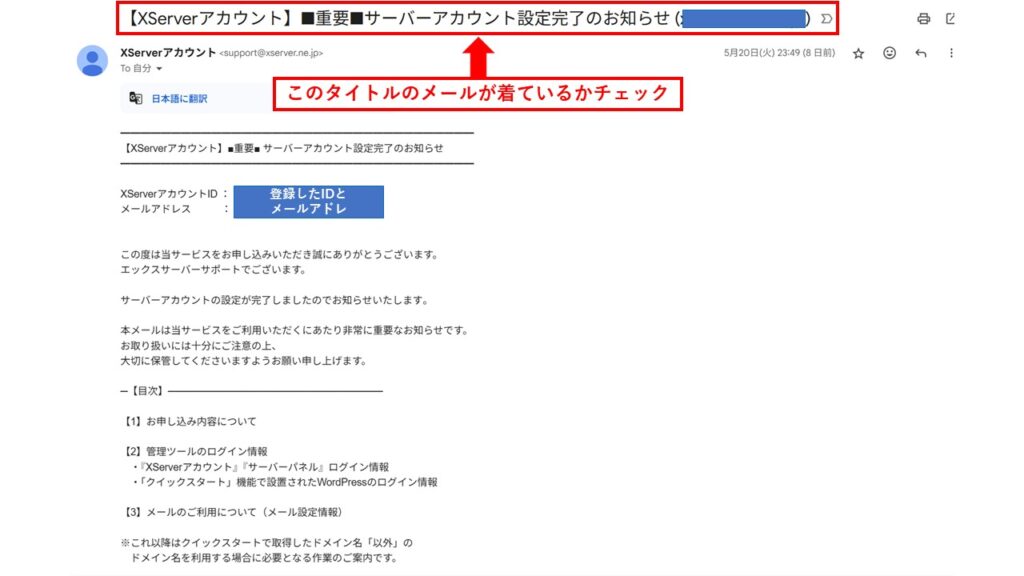Click the クイックスタート WordPress login bullet line

click(285, 482)
